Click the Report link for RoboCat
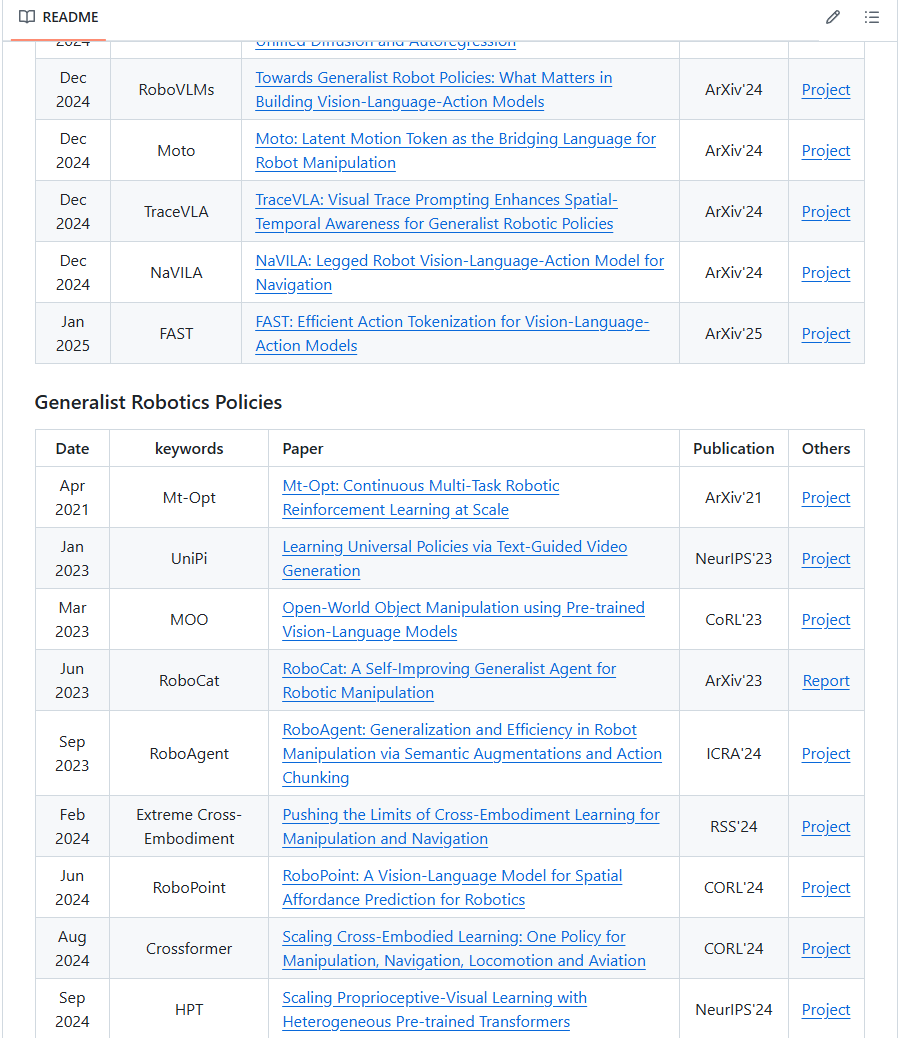The image size is (900, 1038). (x=826, y=681)
